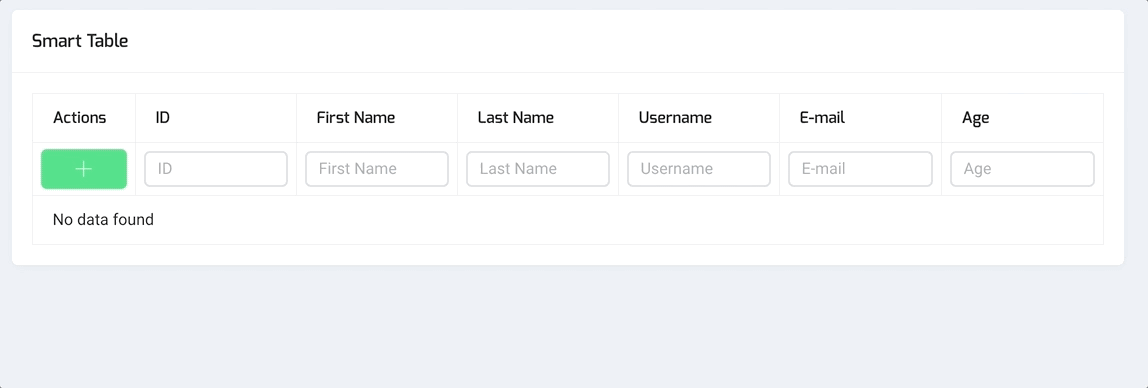Sort by the Last Name column header

click(515, 117)
